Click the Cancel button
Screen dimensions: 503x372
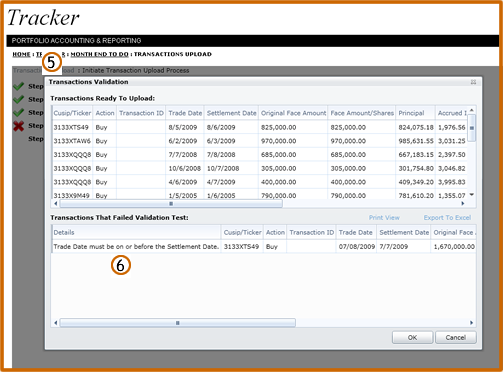pos(456,337)
